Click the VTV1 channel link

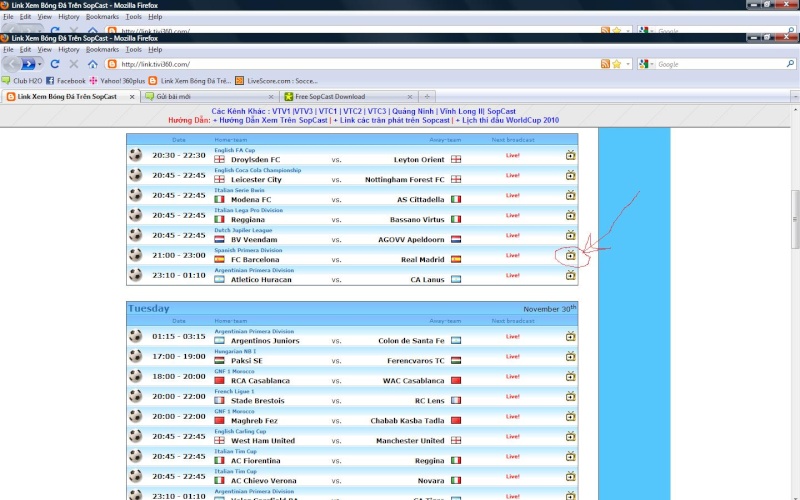coord(281,111)
